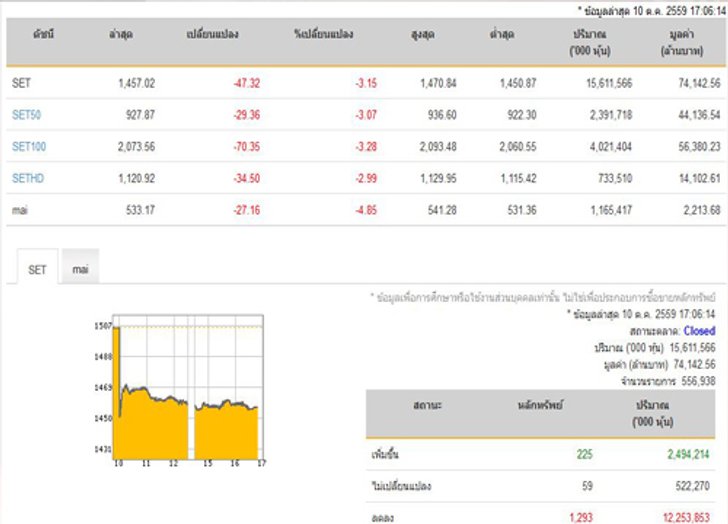Select SET50 low value 922.30

(522, 115)
